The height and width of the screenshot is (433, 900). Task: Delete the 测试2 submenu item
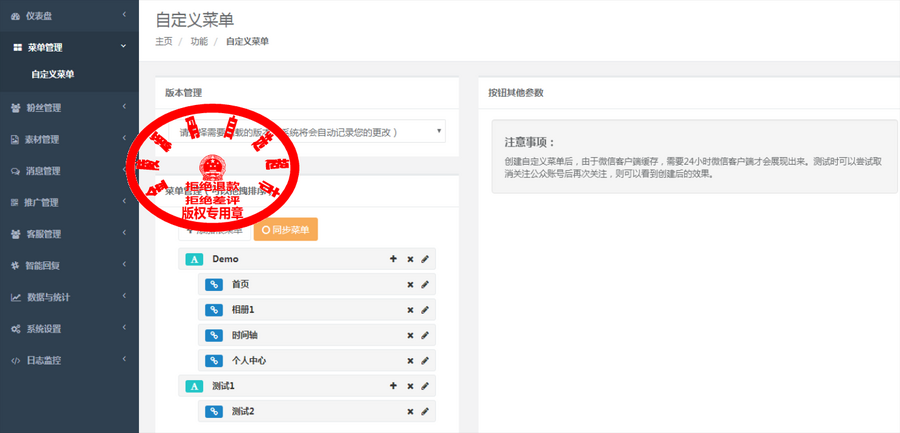click(x=410, y=412)
